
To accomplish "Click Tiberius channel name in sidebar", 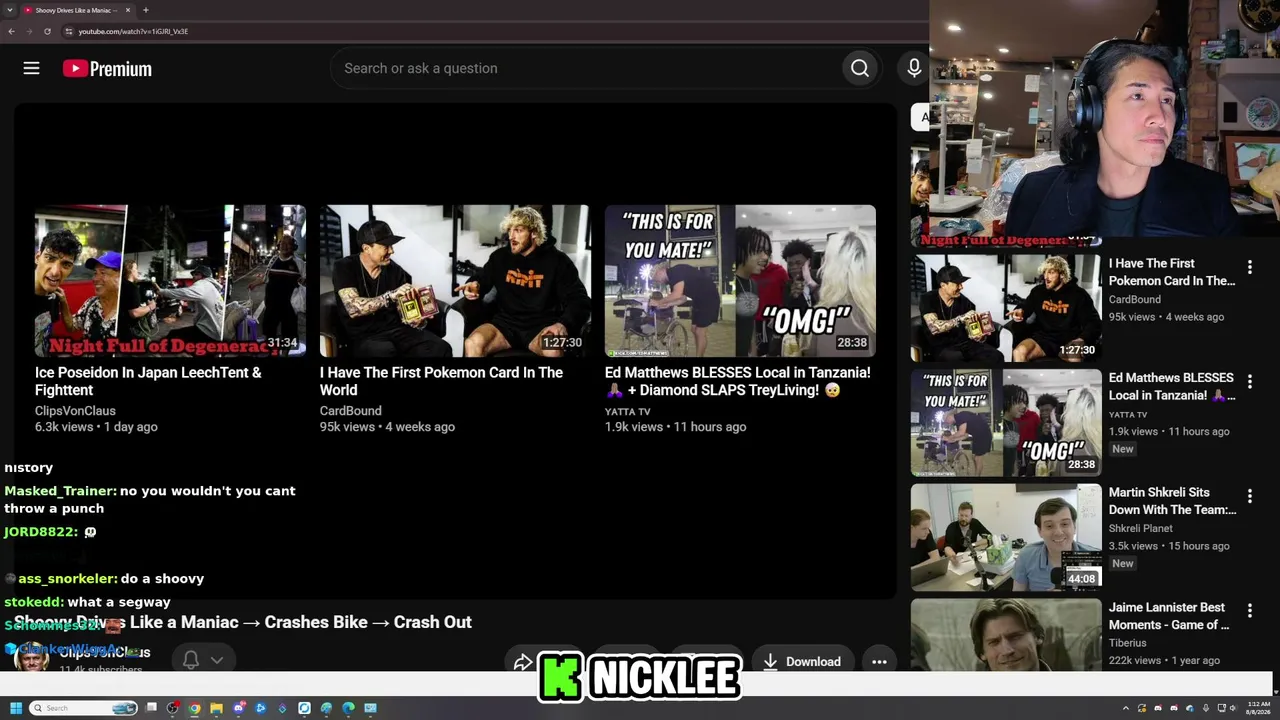I will click(x=1128, y=643).
